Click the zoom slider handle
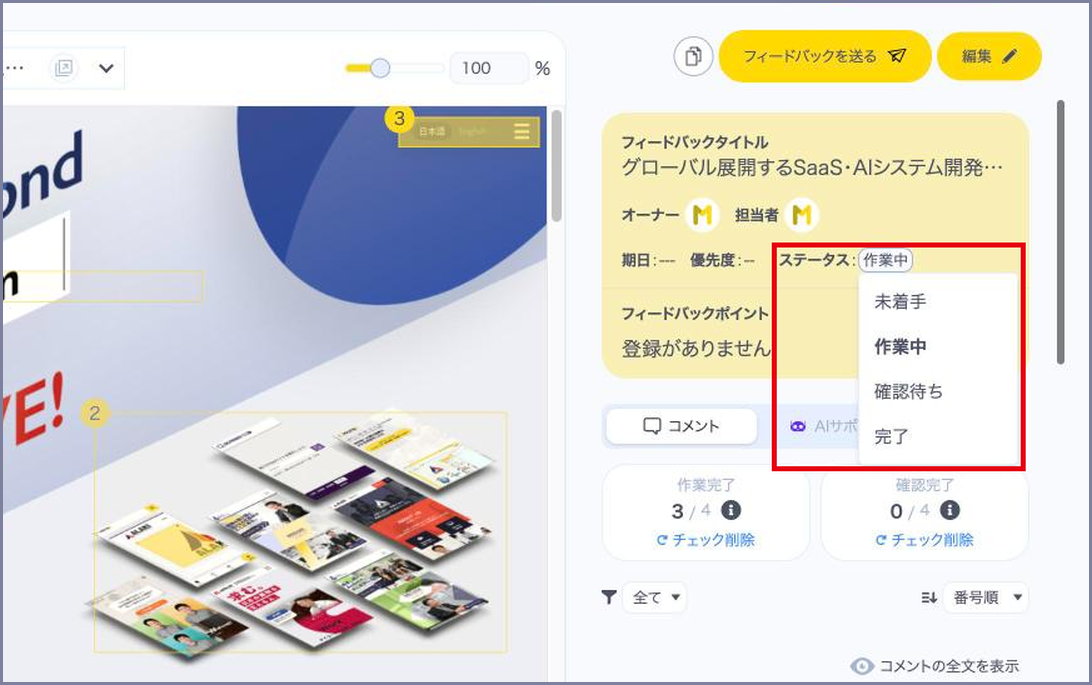 click(380, 68)
